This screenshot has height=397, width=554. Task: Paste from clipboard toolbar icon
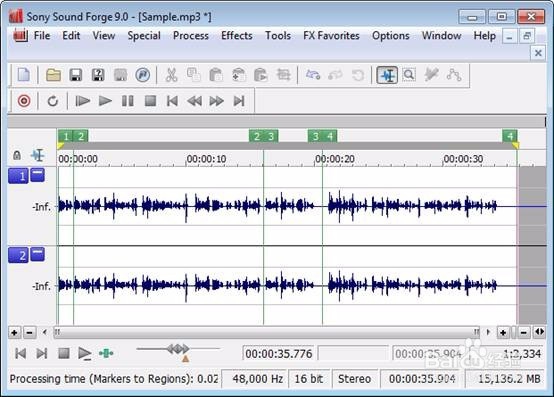(x=216, y=75)
